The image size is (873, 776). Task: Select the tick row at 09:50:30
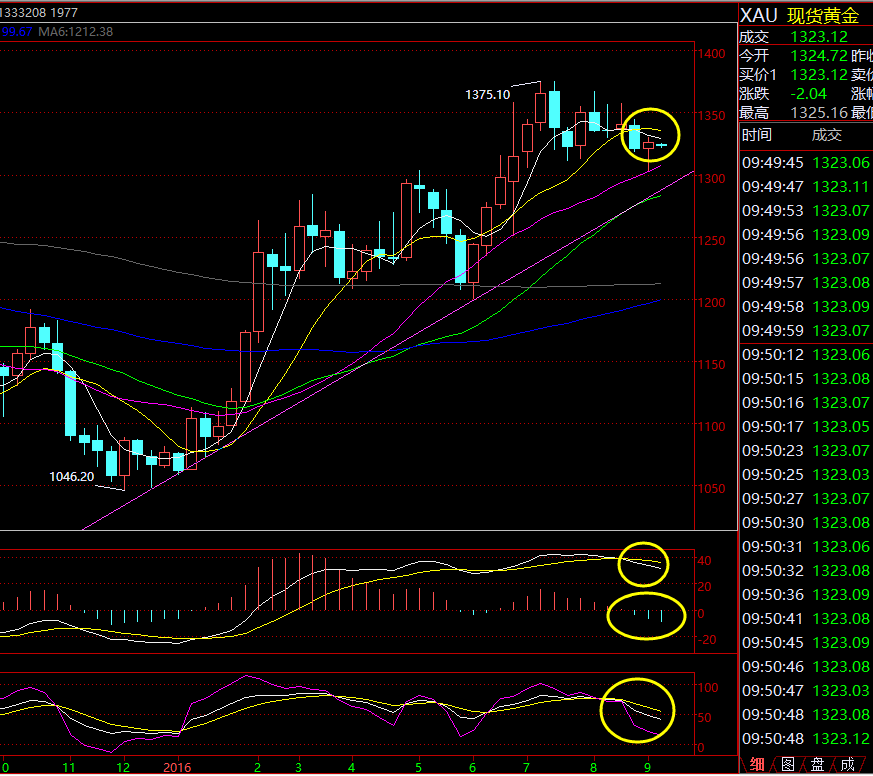pyautogui.click(x=806, y=522)
